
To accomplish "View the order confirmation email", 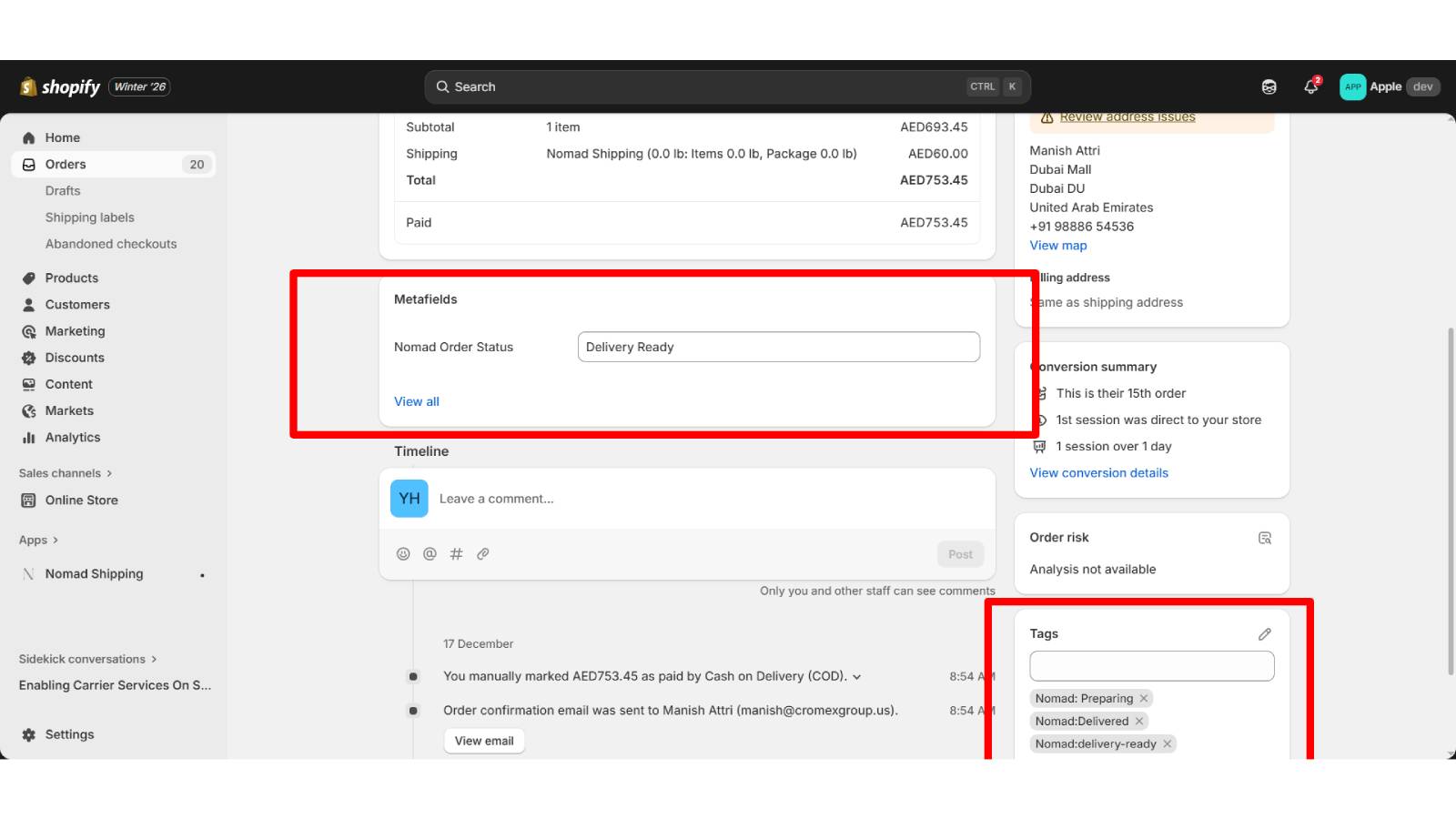I will tap(483, 741).
